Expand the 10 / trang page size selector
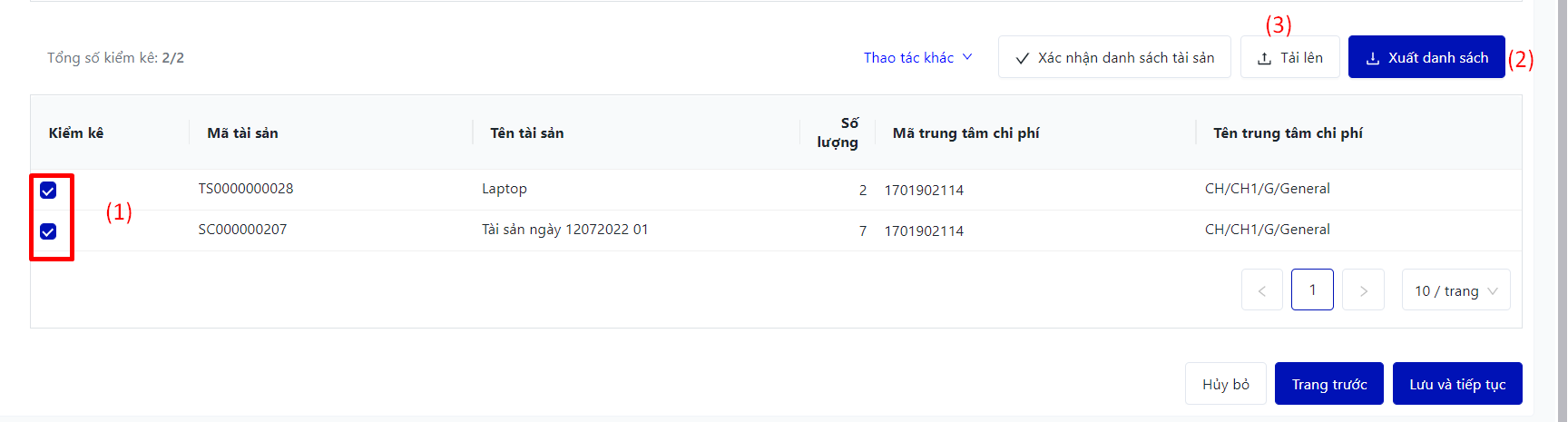The width and height of the screenshot is (1568, 422). 1455,290
